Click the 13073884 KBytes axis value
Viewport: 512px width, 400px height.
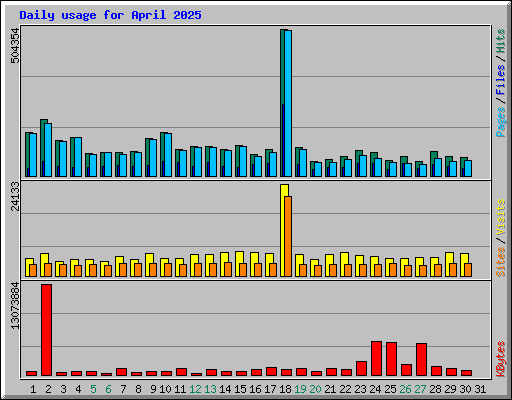15,305
